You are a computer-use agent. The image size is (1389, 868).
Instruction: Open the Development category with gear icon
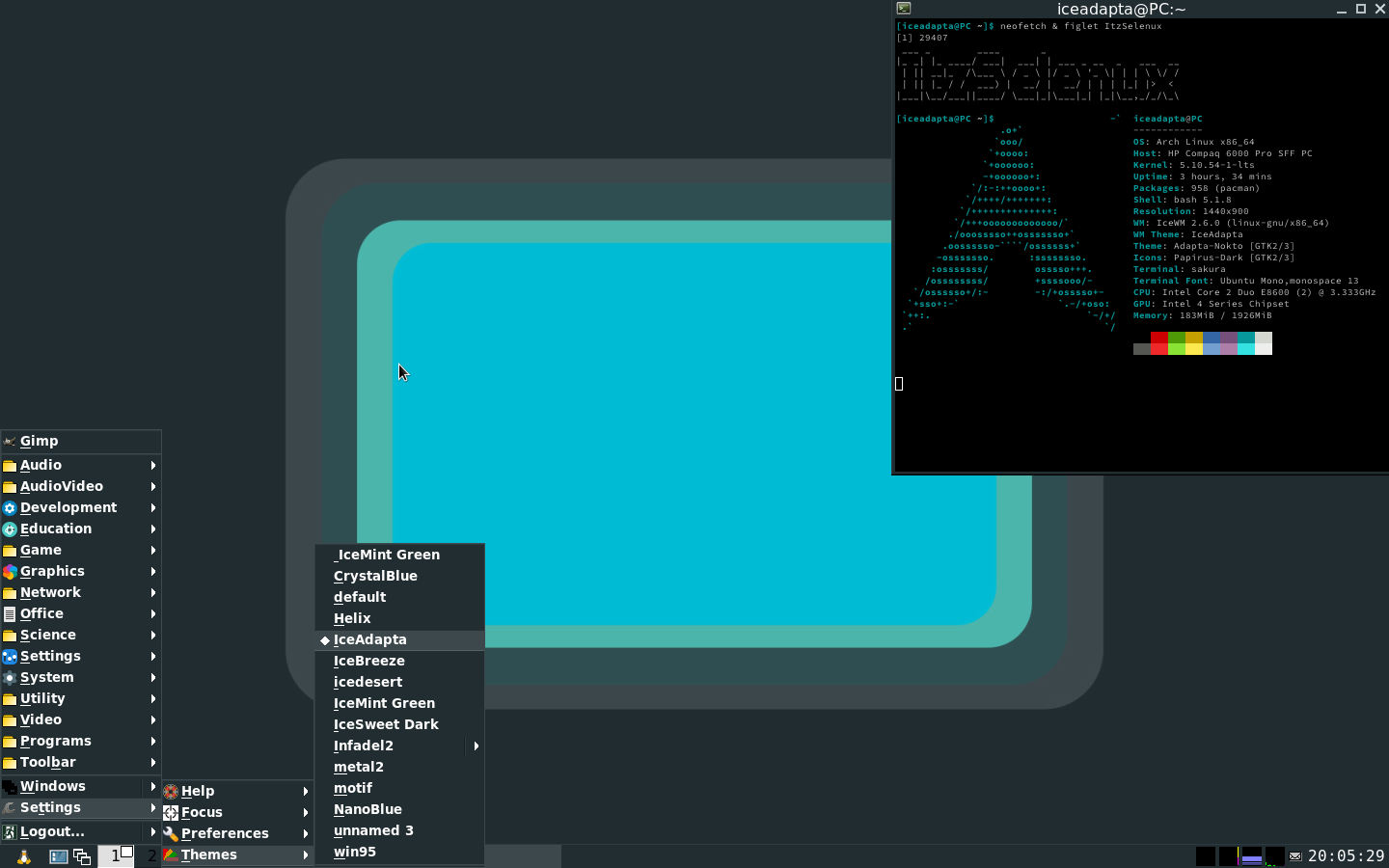81,507
